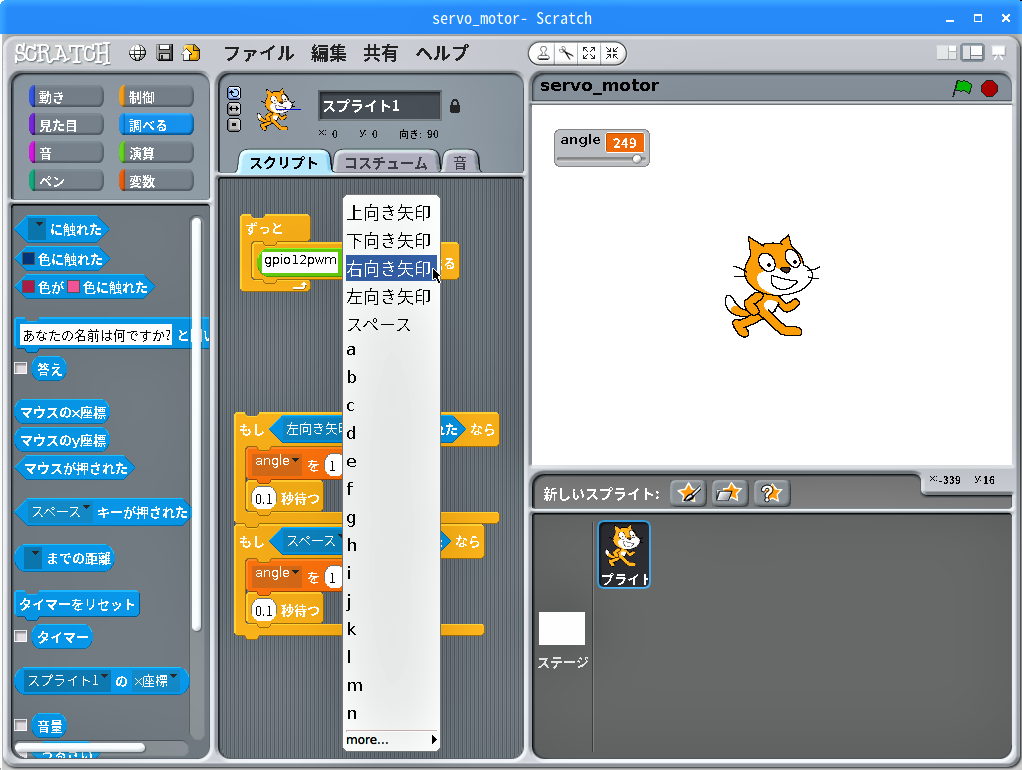Select the ステージ thumbnail
Screen dimensions: 1022x770
(x=562, y=629)
